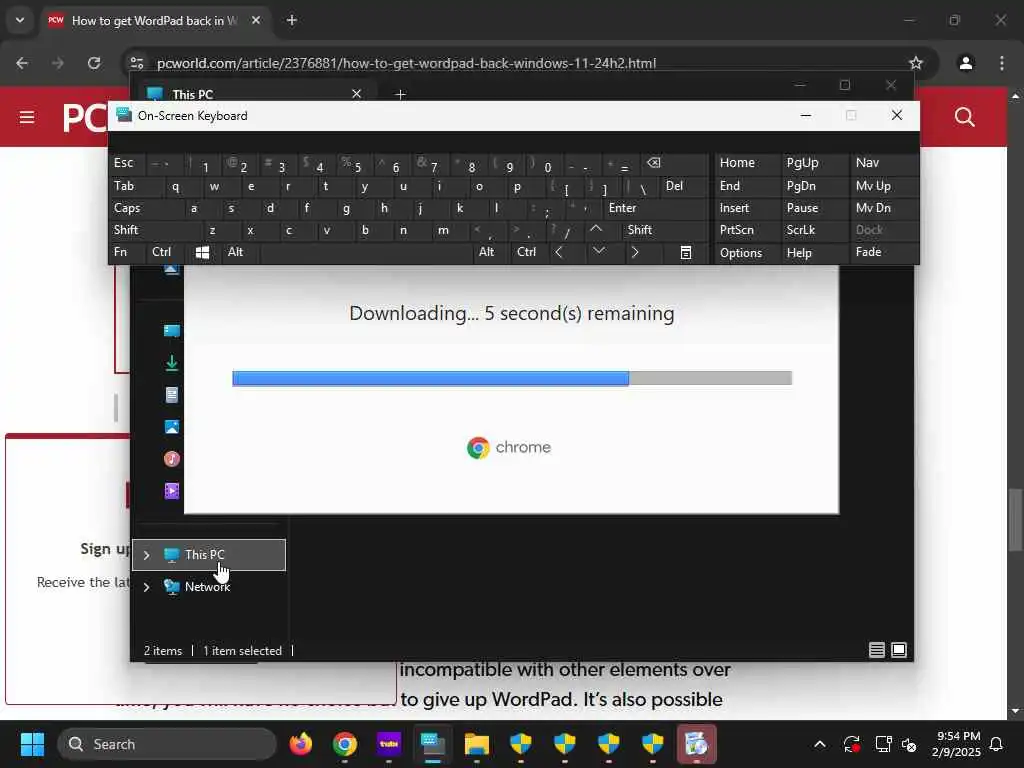Image resolution: width=1024 pixels, height=768 pixels.
Task: Click the installer icon at the taskbar end
Action: pyautogui.click(x=696, y=744)
